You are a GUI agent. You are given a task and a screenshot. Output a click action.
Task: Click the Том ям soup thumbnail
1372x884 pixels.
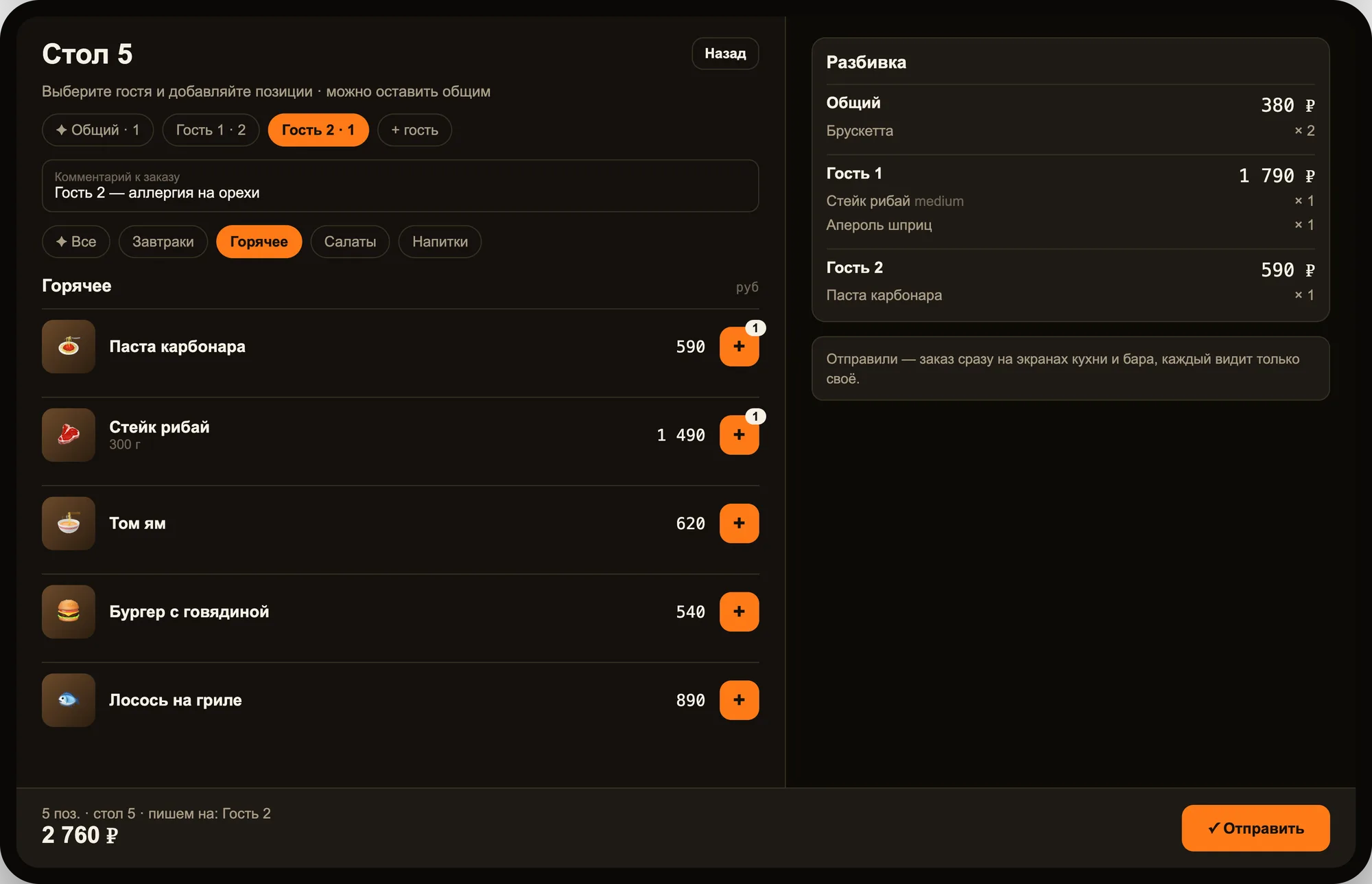69,523
